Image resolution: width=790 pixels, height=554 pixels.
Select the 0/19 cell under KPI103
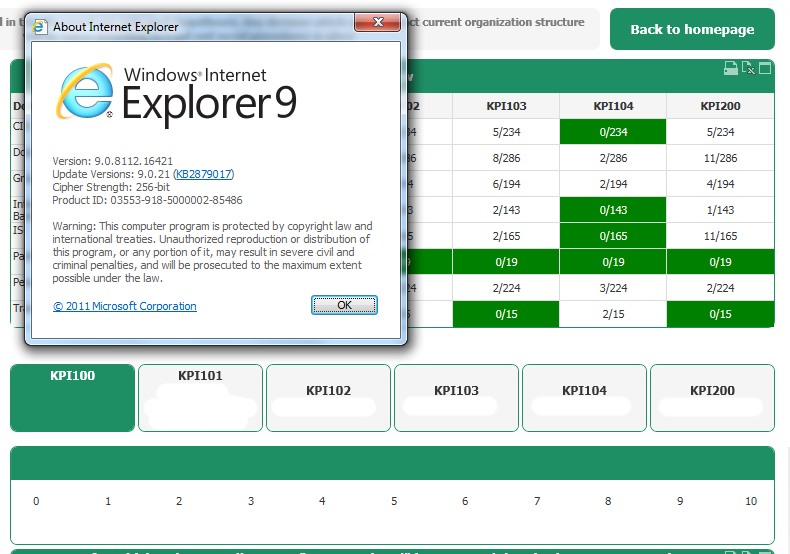tap(506, 262)
